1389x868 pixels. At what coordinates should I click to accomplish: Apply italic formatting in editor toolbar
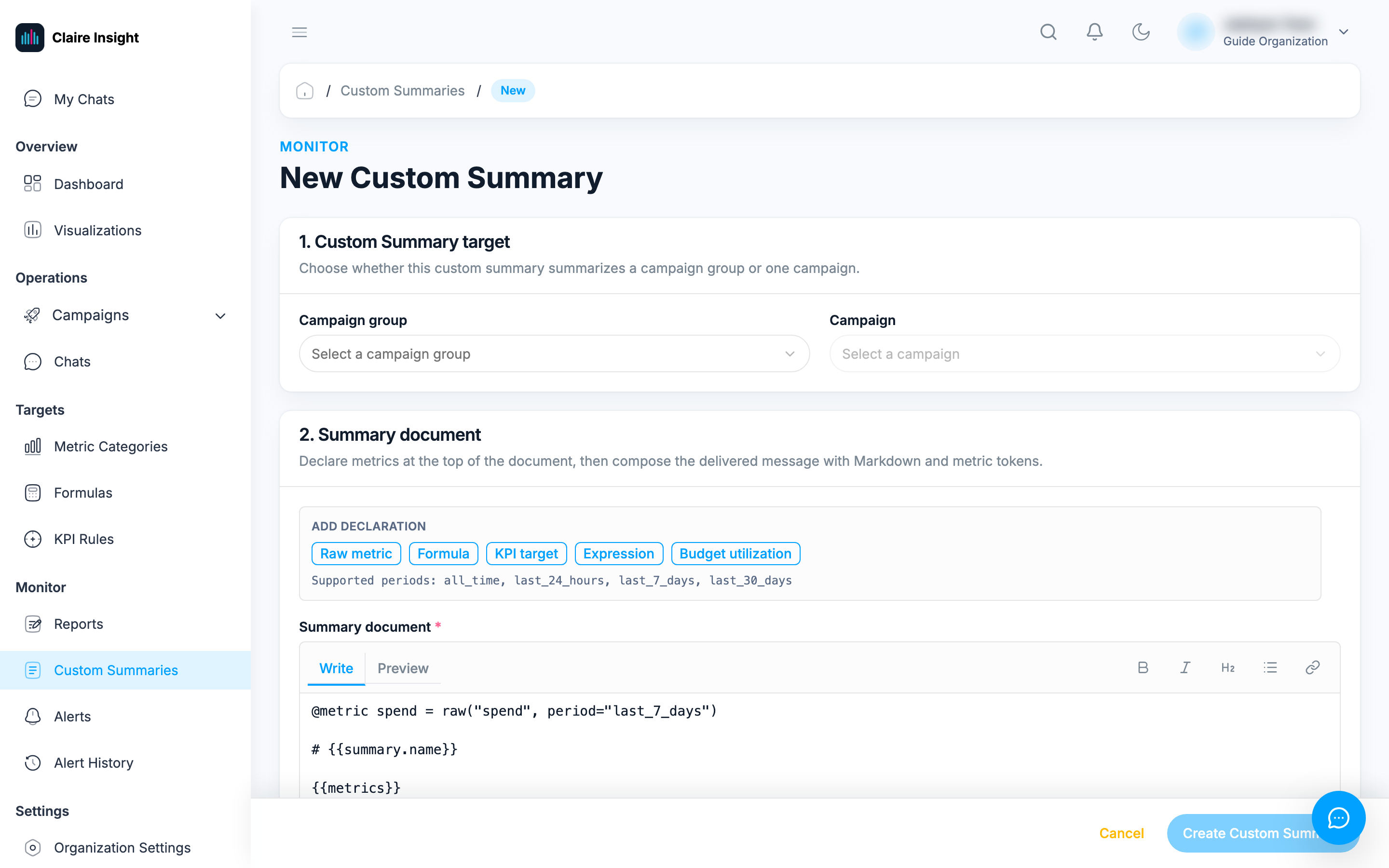coord(1185,668)
